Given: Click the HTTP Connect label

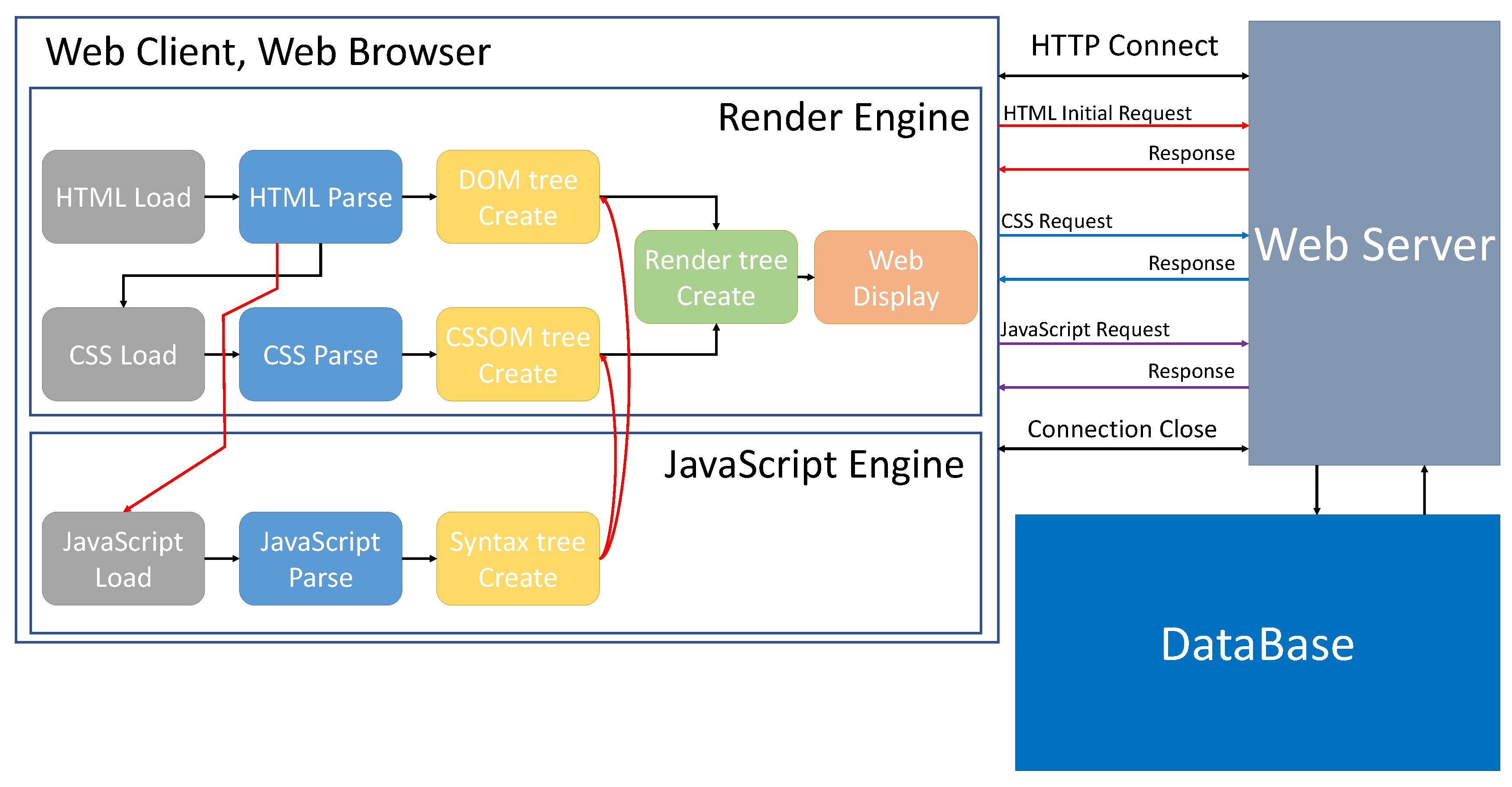Looking at the screenshot, I should tap(1124, 46).
